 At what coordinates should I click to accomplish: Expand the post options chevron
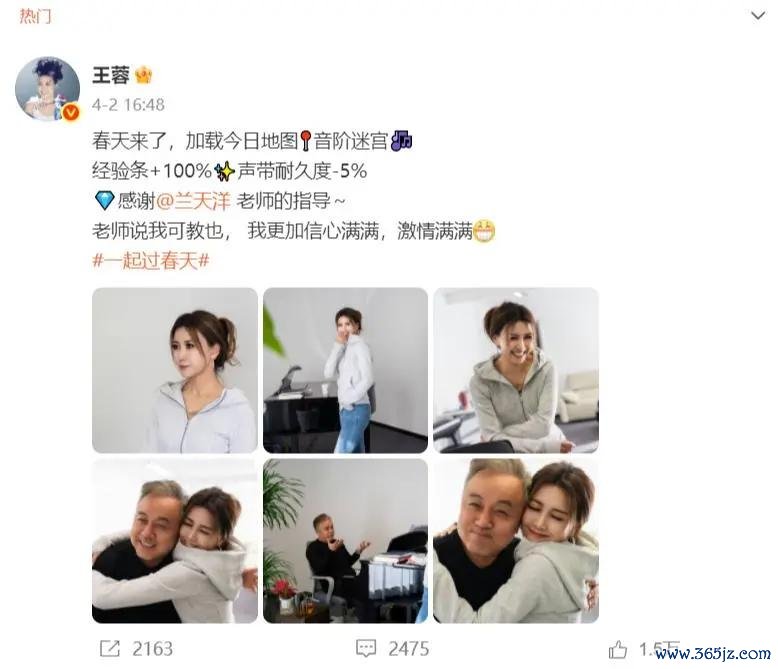pyautogui.click(x=758, y=16)
